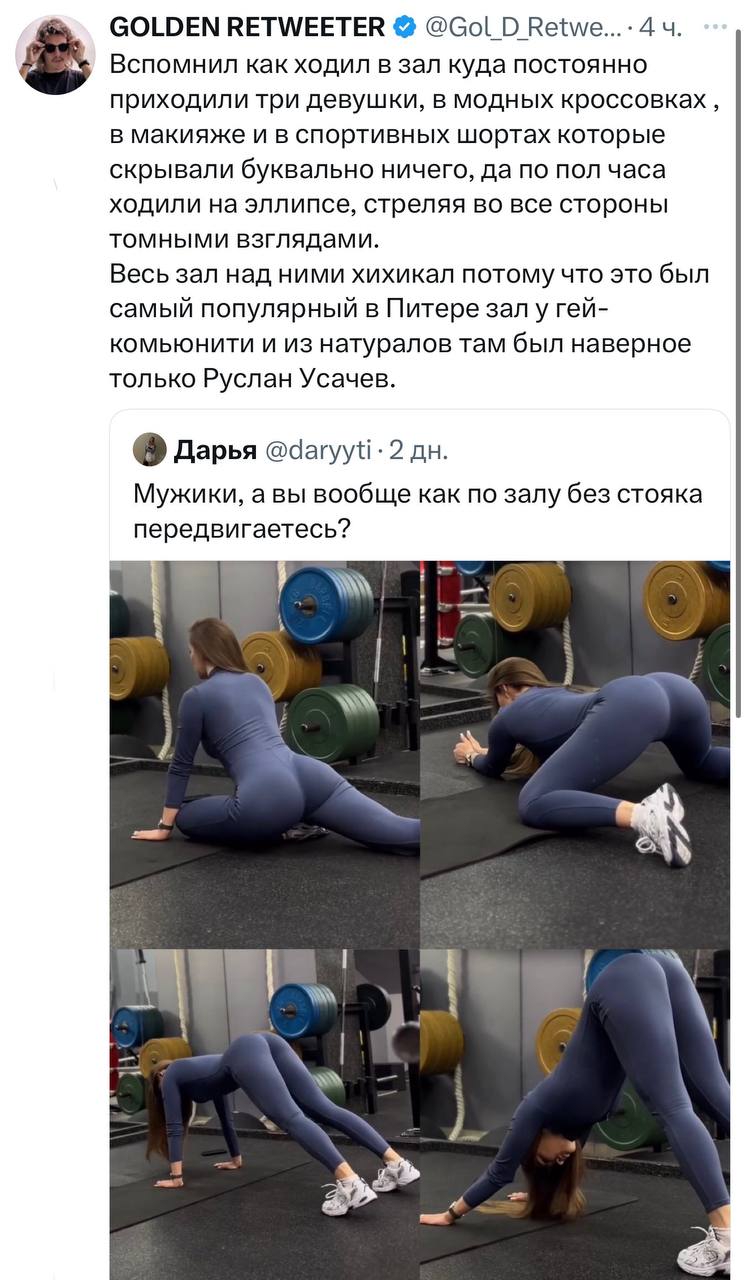Open the three-dot more options menu

[715, 27]
